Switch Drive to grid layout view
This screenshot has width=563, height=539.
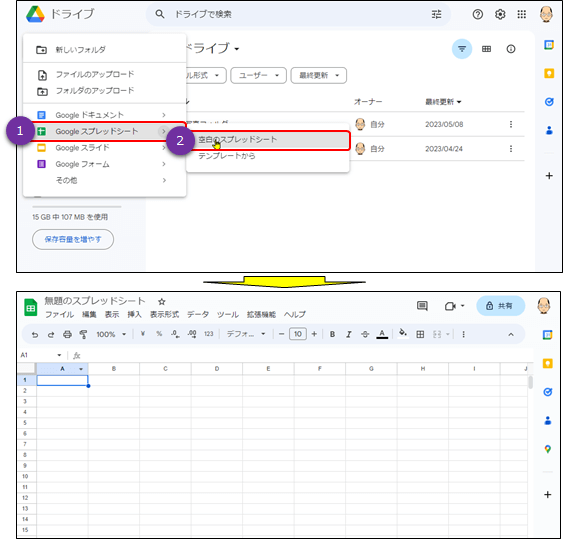click(486, 49)
